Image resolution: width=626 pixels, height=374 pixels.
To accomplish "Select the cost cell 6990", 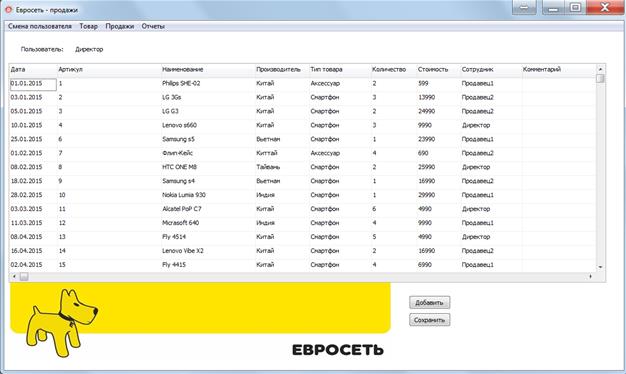I will [x=438, y=265].
